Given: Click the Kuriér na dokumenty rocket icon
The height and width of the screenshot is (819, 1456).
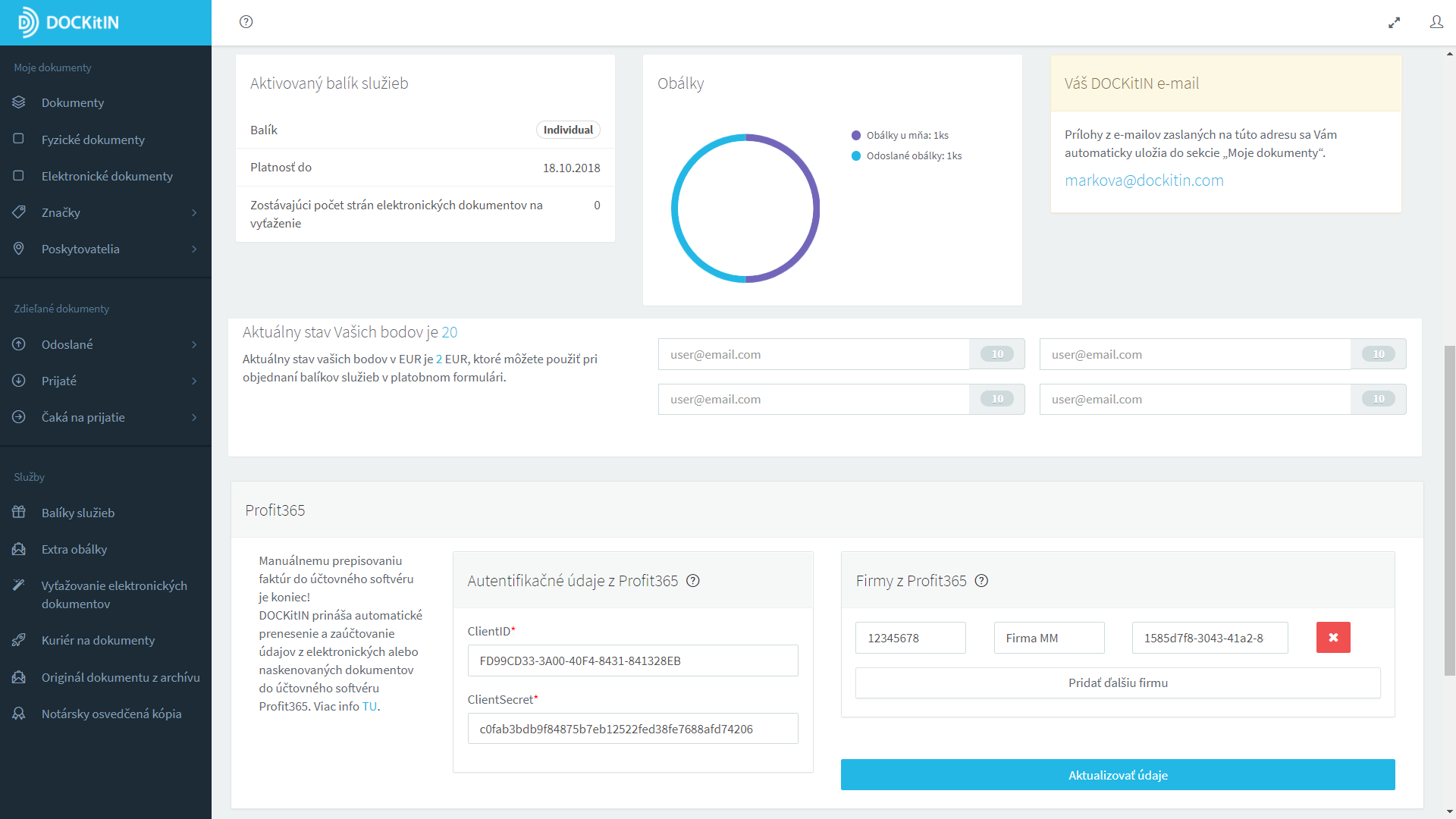Looking at the screenshot, I should [x=19, y=640].
